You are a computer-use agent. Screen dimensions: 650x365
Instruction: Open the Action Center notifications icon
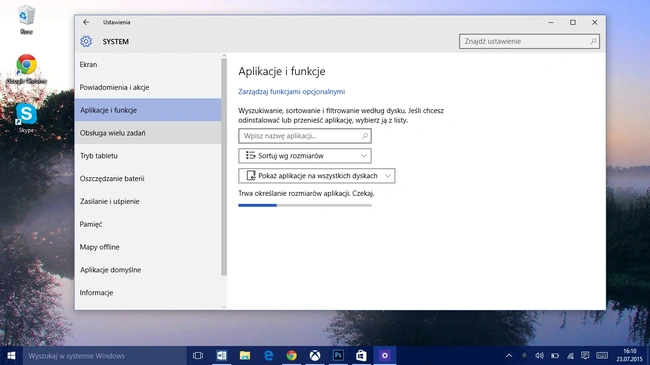(x=585, y=355)
